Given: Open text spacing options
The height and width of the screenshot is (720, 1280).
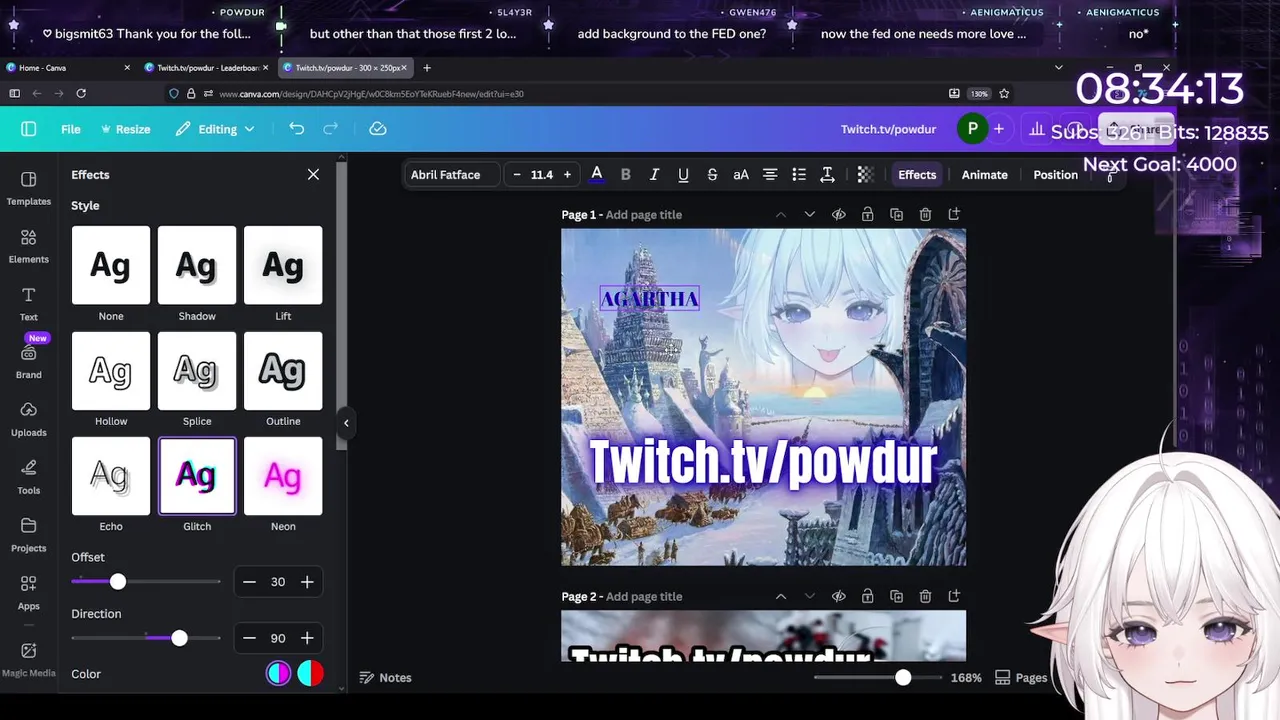Looking at the screenshot, I should pos(828,174).
